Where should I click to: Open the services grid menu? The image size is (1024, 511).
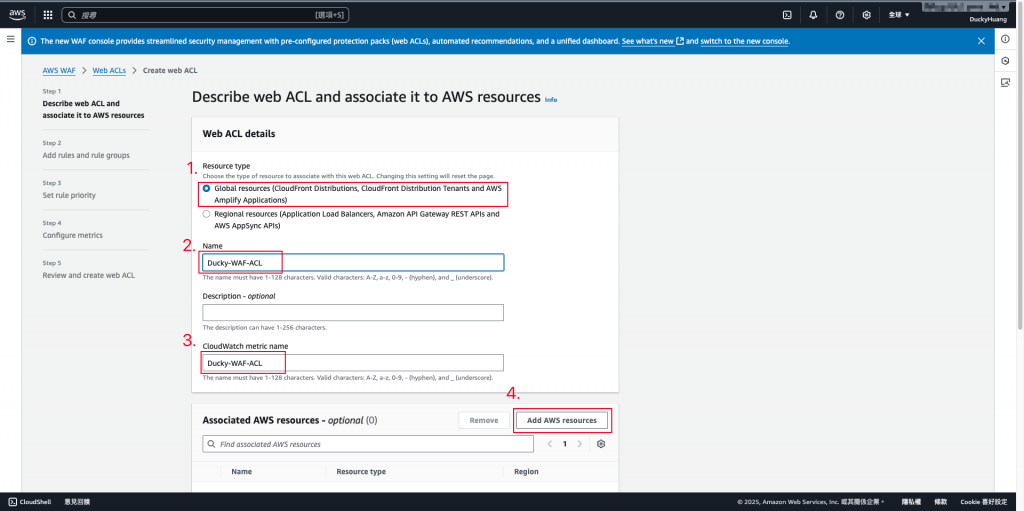pos(48,14)
